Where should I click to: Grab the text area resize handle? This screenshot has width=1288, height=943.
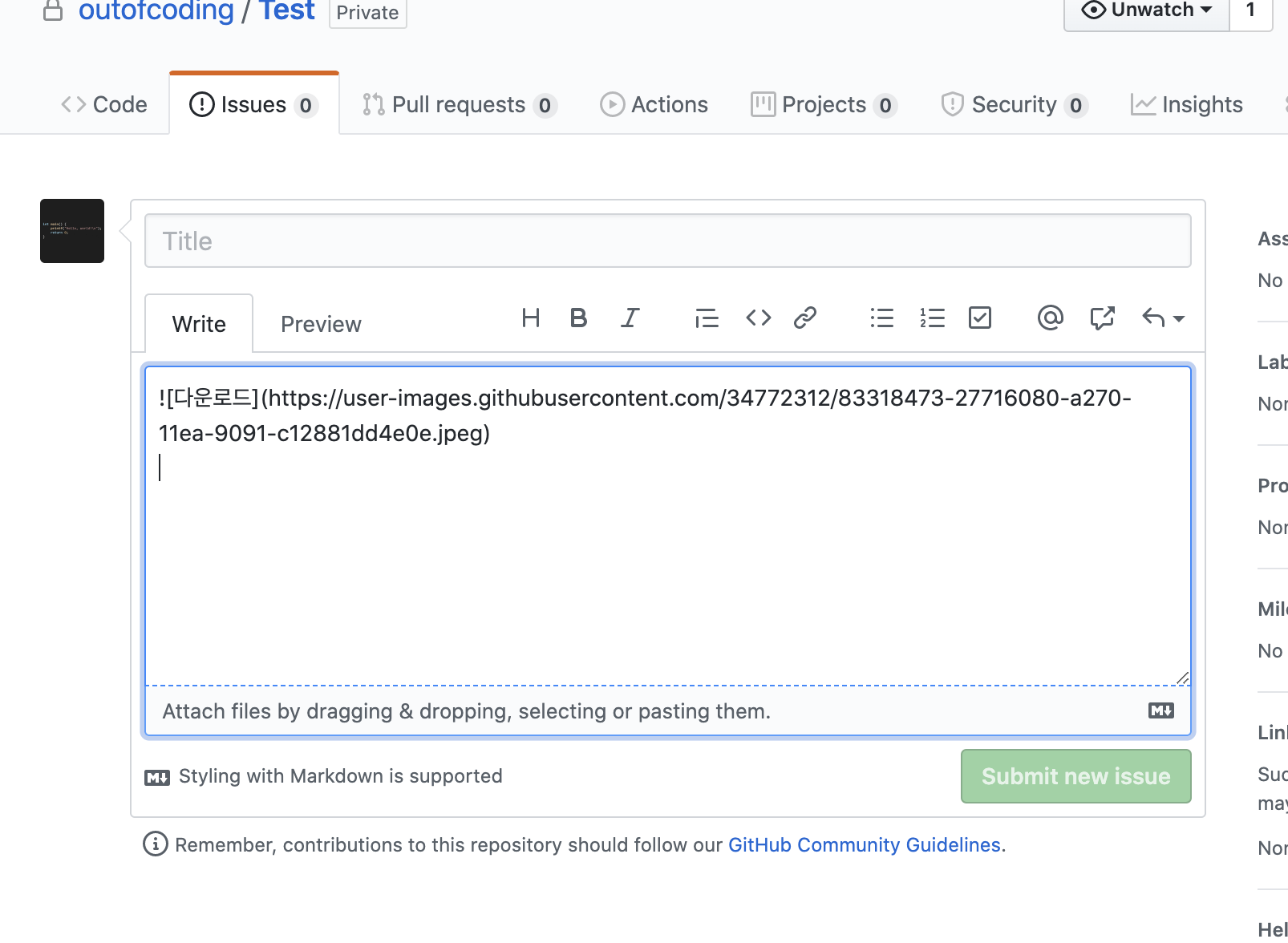pyautogui.click(x=1182, y=678)
